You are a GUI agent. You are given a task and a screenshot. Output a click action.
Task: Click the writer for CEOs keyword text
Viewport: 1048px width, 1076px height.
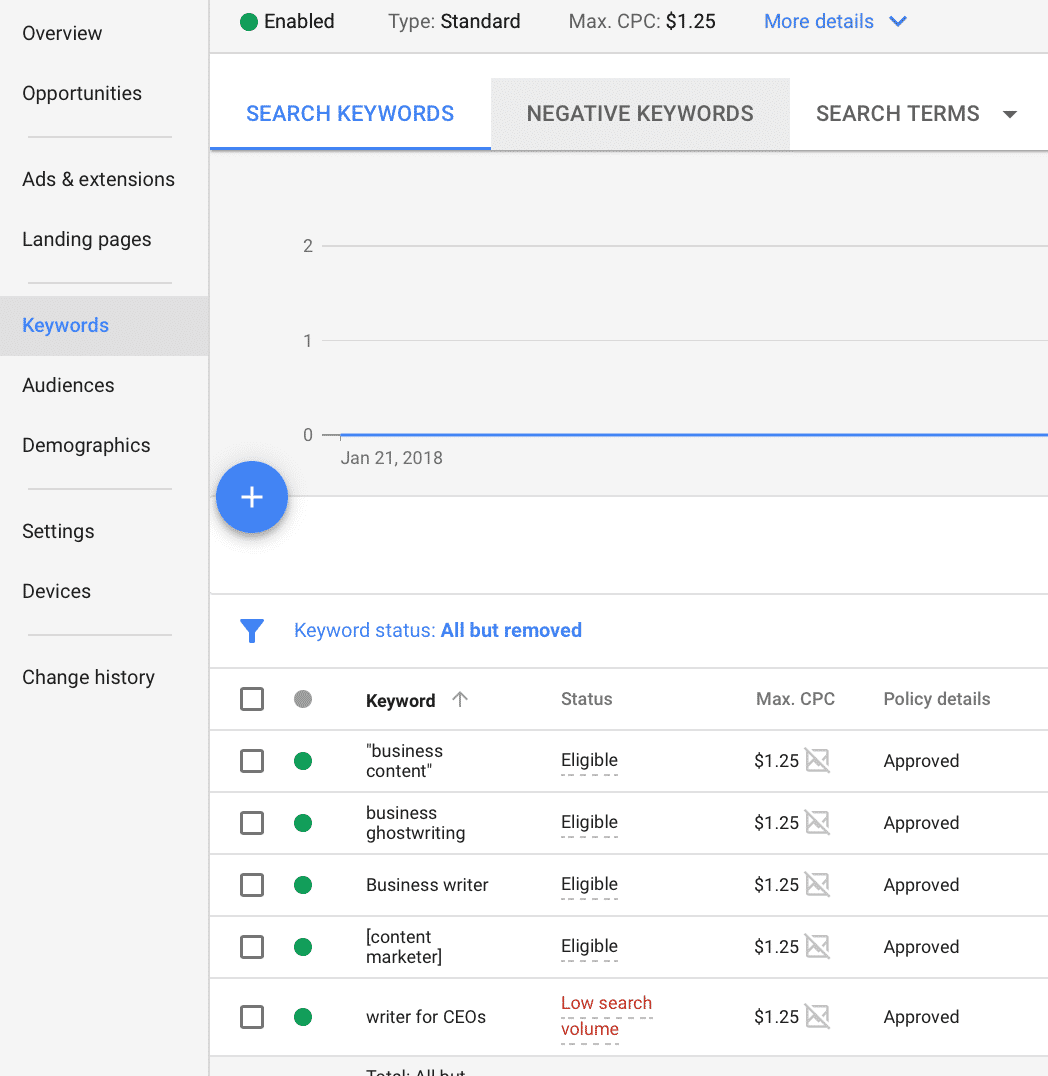(x=426, y=1017)
